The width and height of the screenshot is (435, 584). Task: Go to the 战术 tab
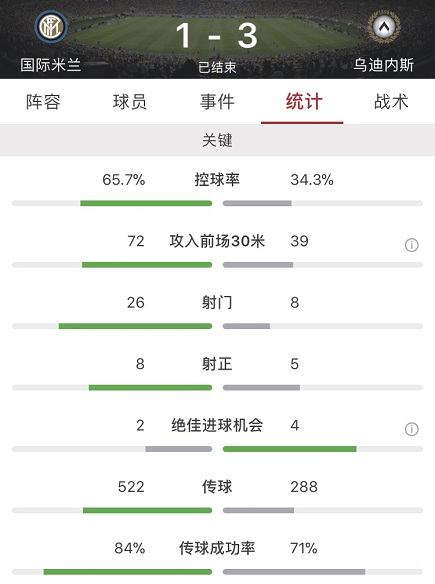[391, 102]
